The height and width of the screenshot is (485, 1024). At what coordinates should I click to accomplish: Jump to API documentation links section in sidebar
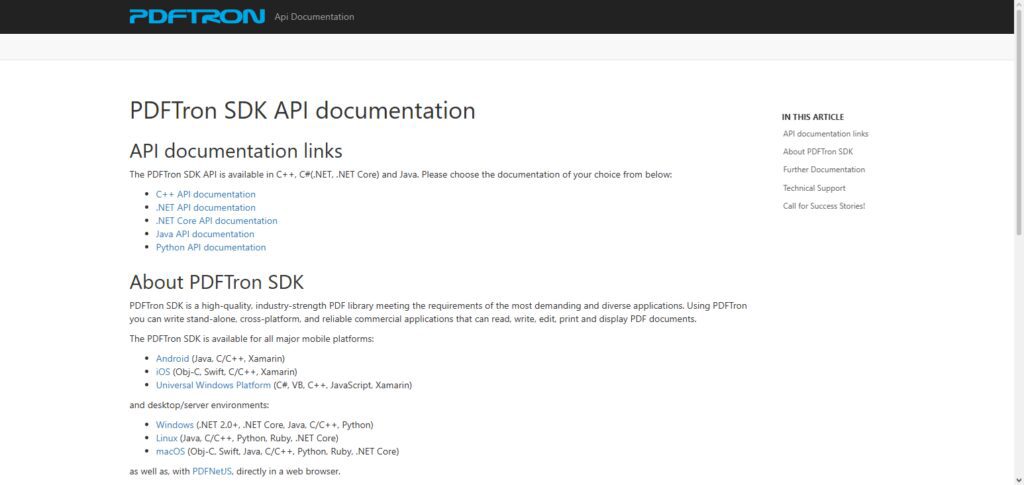pyautogui.click(x=825, y=134)
